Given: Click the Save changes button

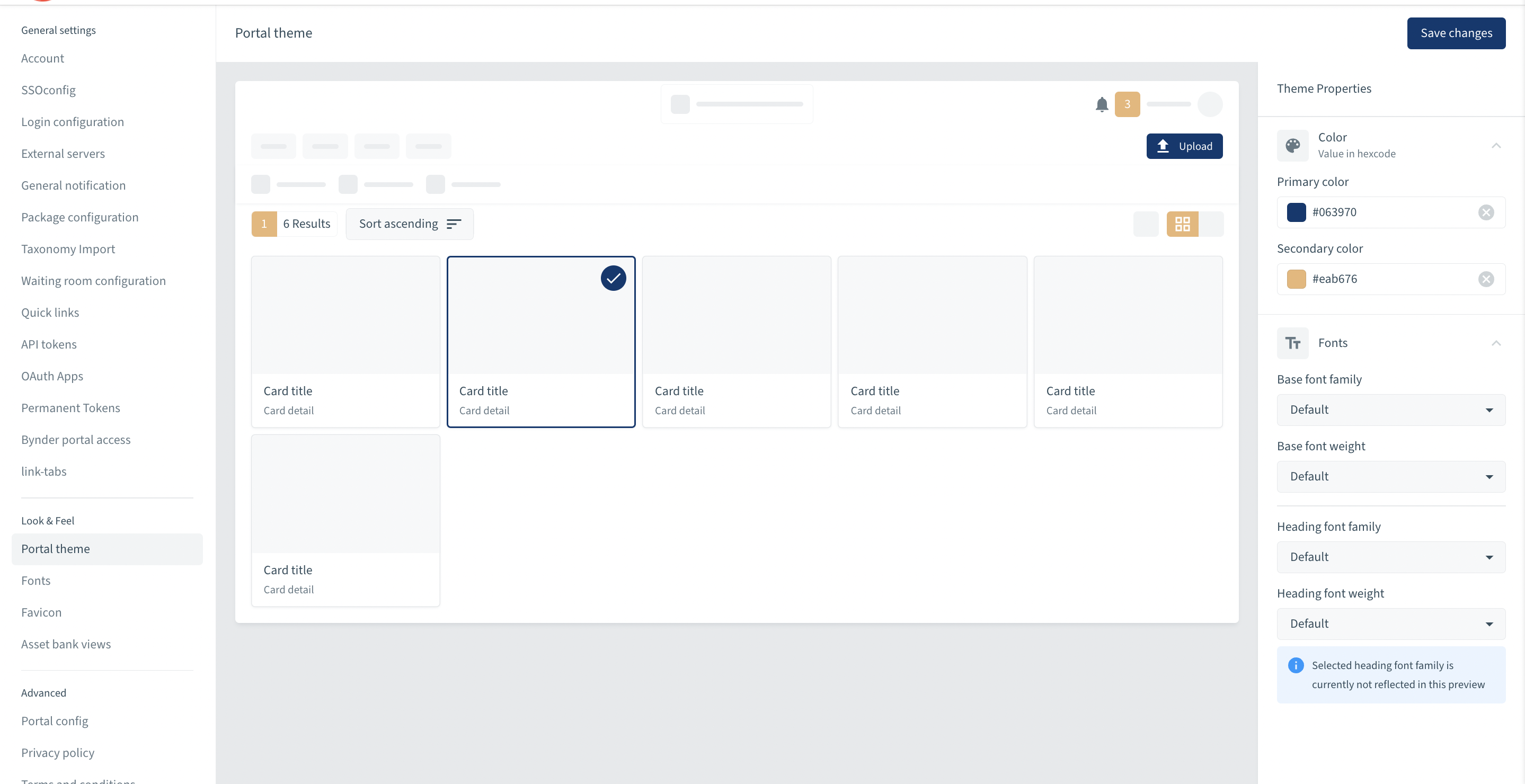Looking at the screenshot, I should pos(1456,33).
